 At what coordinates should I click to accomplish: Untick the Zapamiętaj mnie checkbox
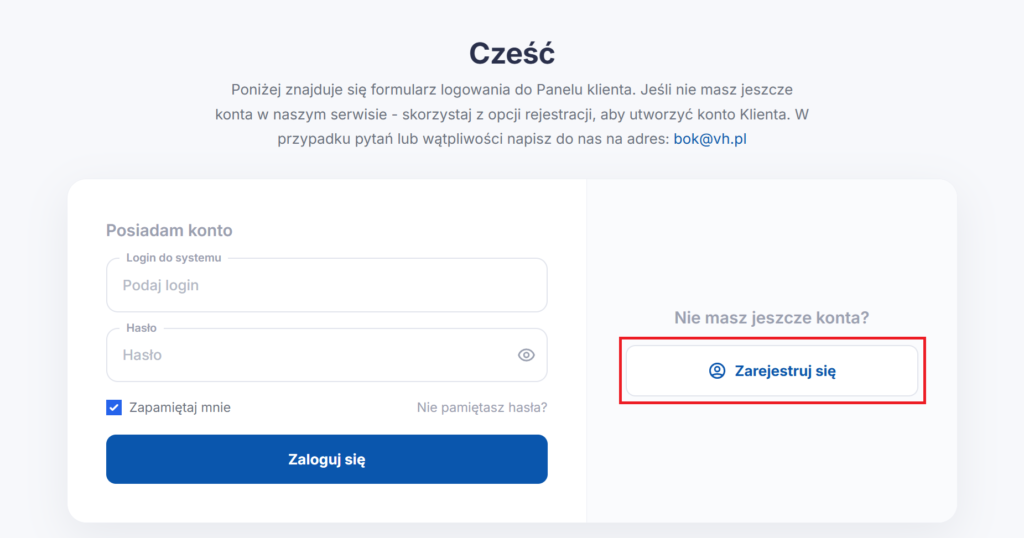pyautogui.click(x=114, y=407)
